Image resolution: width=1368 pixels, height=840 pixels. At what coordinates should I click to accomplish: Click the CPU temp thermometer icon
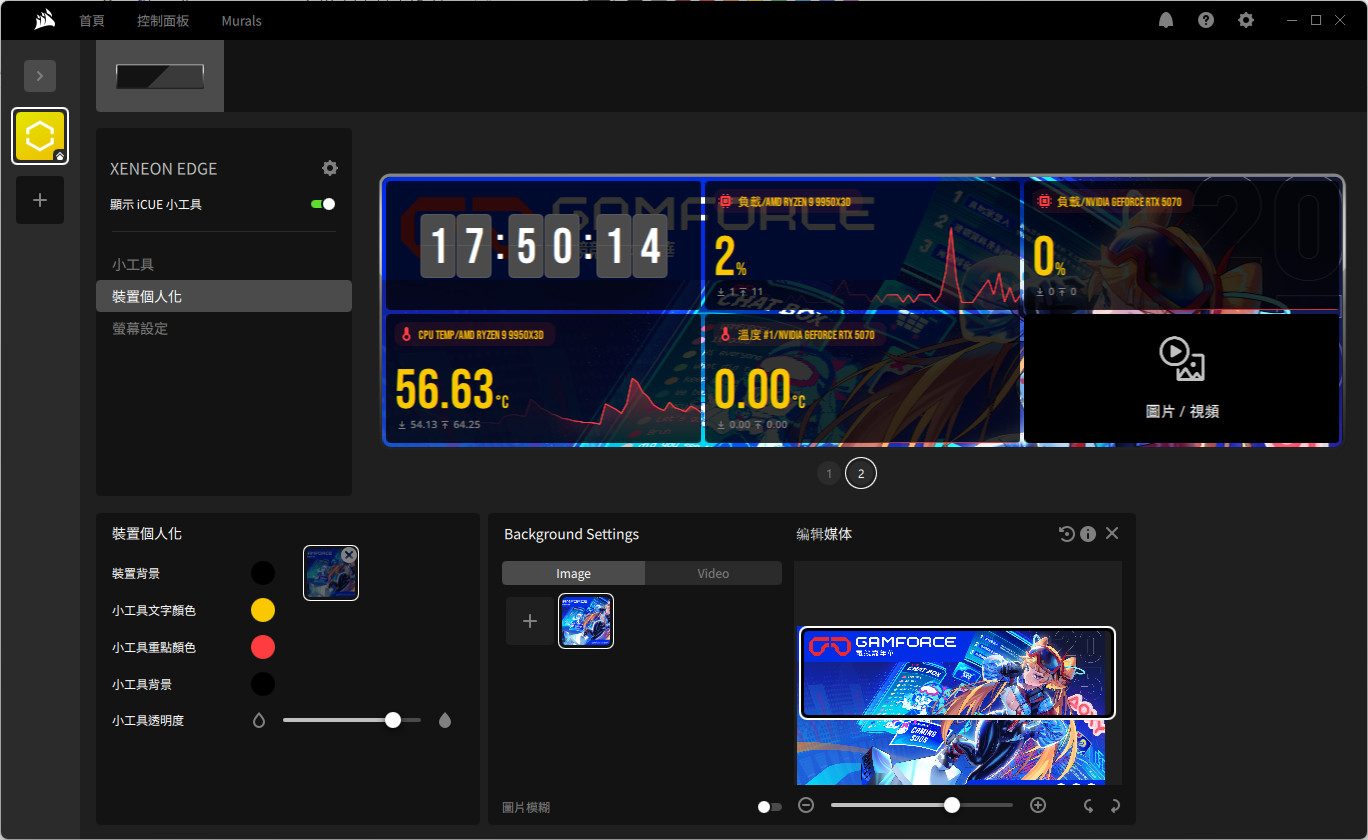tap(406, 335)
